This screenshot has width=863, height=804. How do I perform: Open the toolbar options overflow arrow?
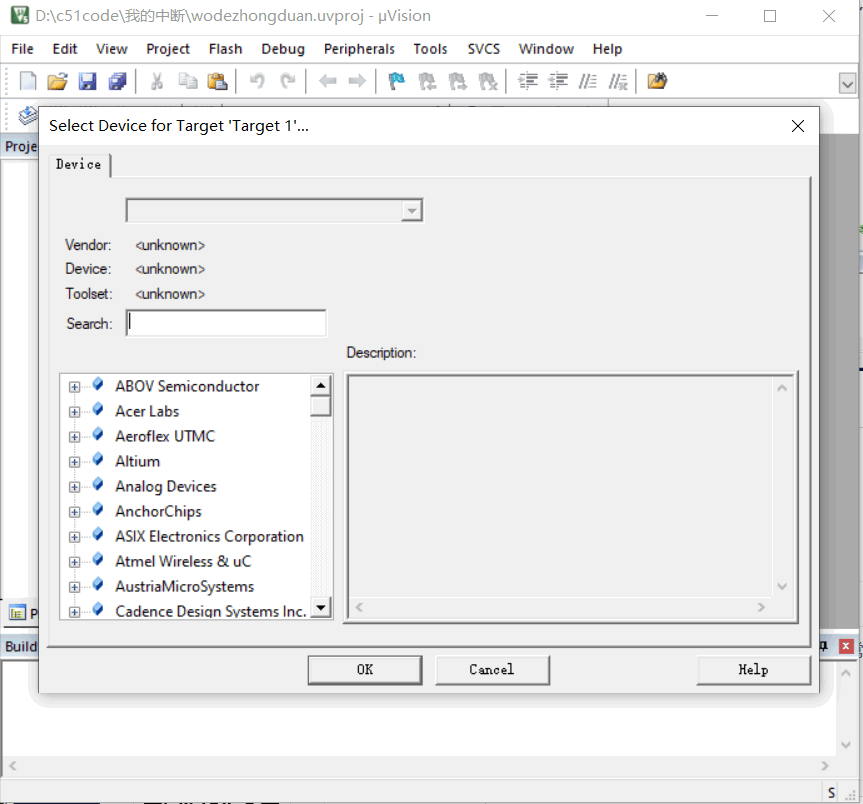coord(847,84)
